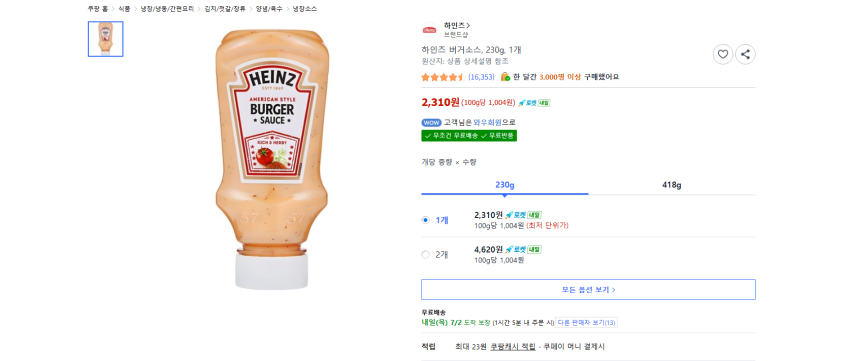Screen dimensions: 850x361
Task: Expand 모든 옵션 보기 options list
Action: (x=588, y=289)
